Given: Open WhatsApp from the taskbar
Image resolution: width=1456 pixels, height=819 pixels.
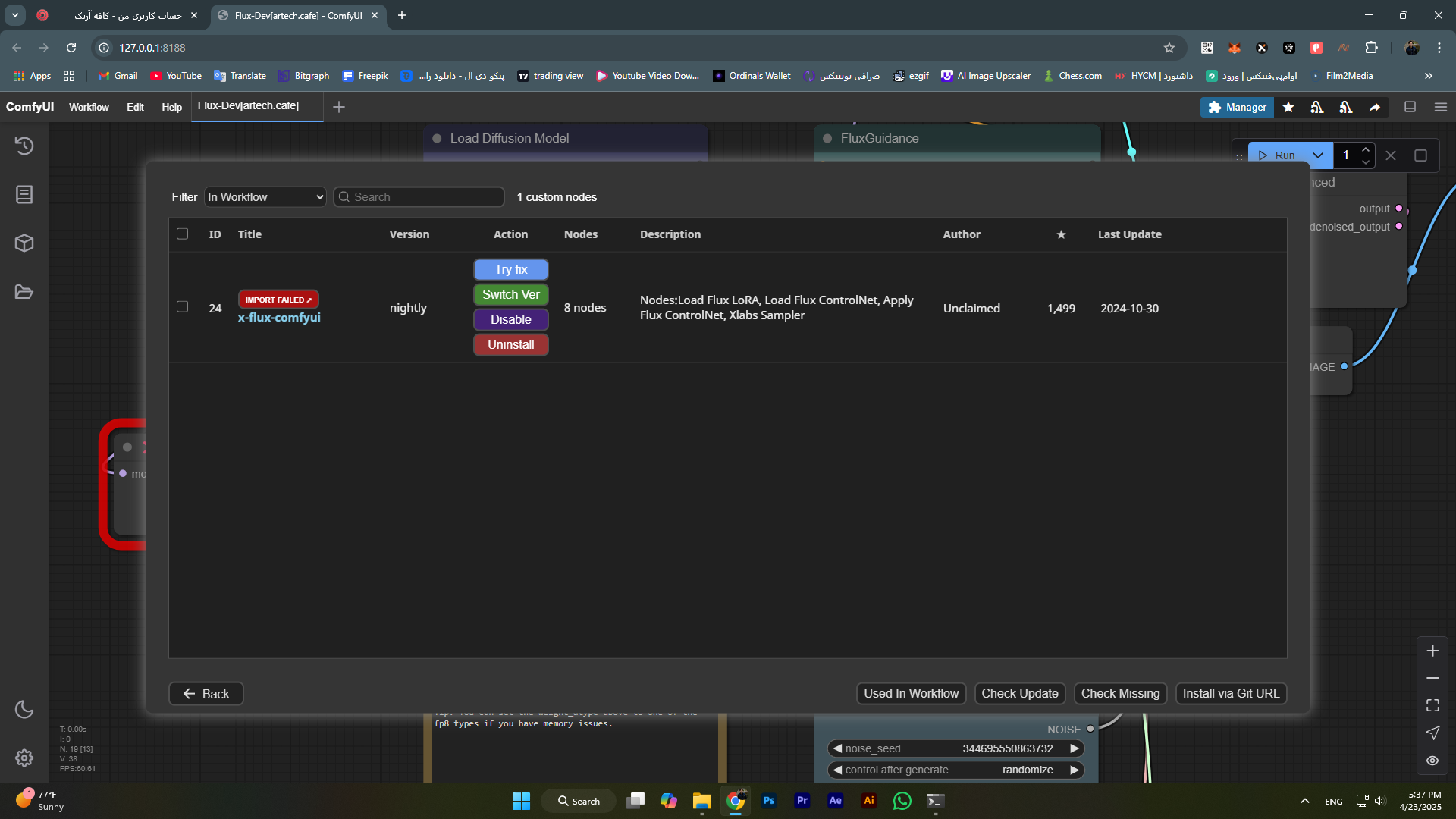Looking at the screenshot, I should point(902,801).
